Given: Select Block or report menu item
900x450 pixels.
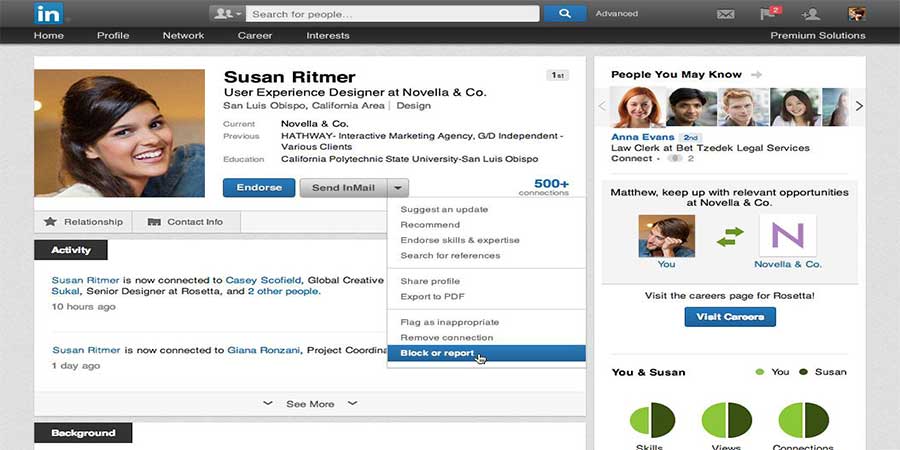Looking at the screenshot, I should pos(437,353).
